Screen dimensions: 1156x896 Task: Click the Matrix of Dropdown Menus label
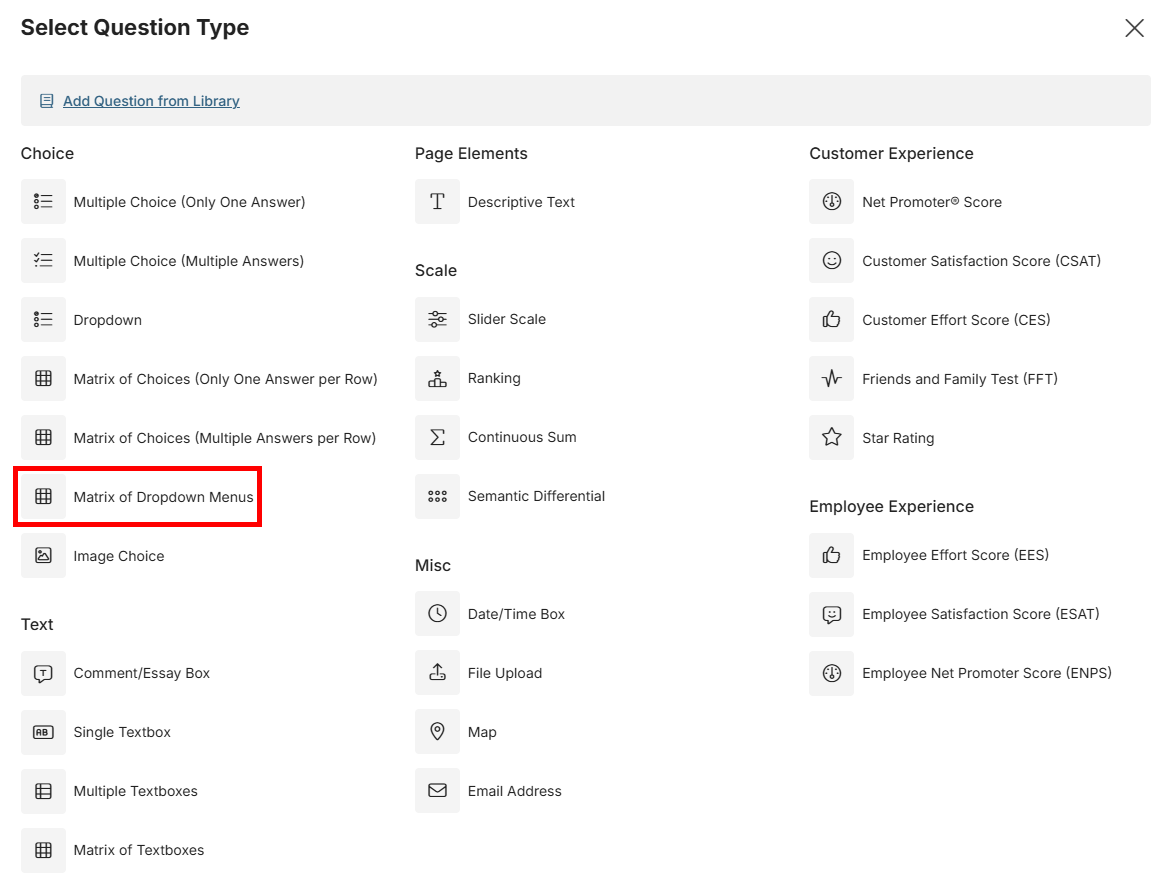pyautogui.click(x=164, y=497)
